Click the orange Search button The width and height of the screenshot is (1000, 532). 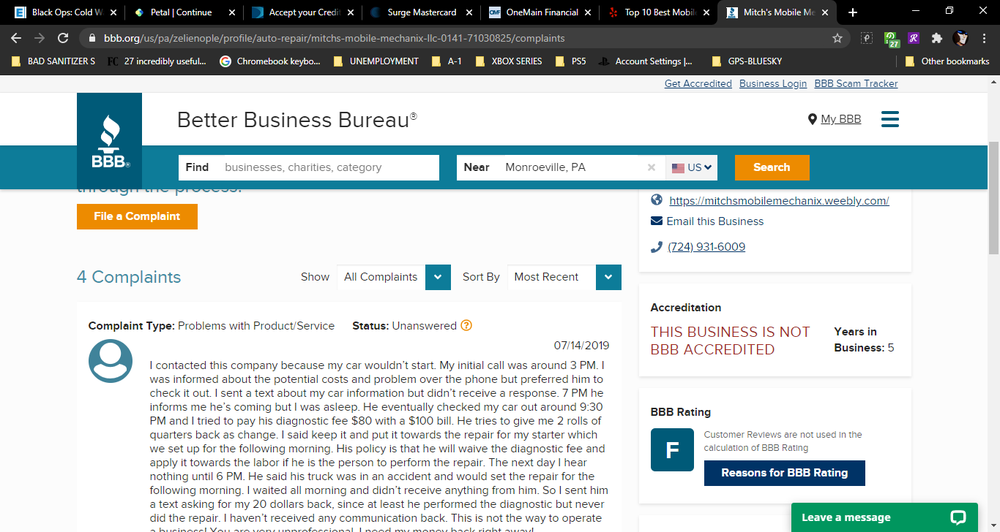(x=772, y=167)
